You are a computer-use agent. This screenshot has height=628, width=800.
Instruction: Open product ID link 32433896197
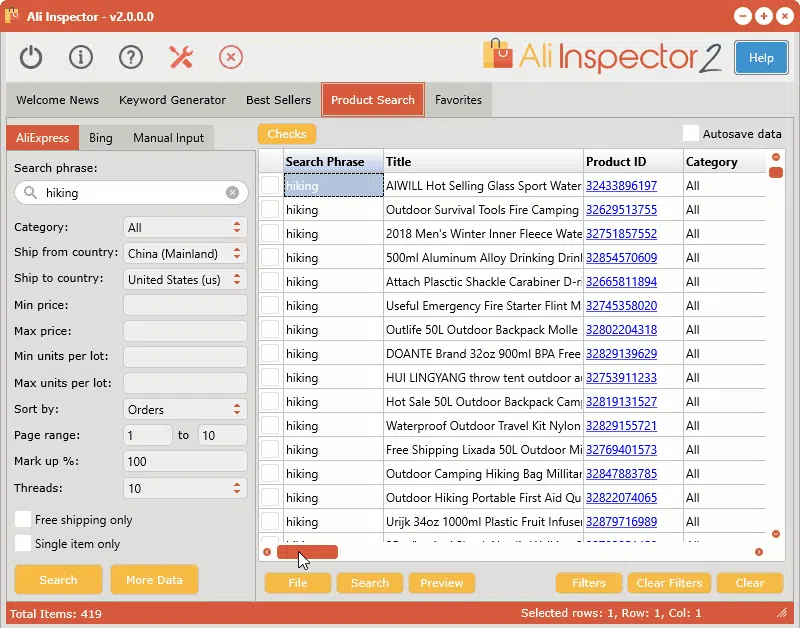coord(621,186)
